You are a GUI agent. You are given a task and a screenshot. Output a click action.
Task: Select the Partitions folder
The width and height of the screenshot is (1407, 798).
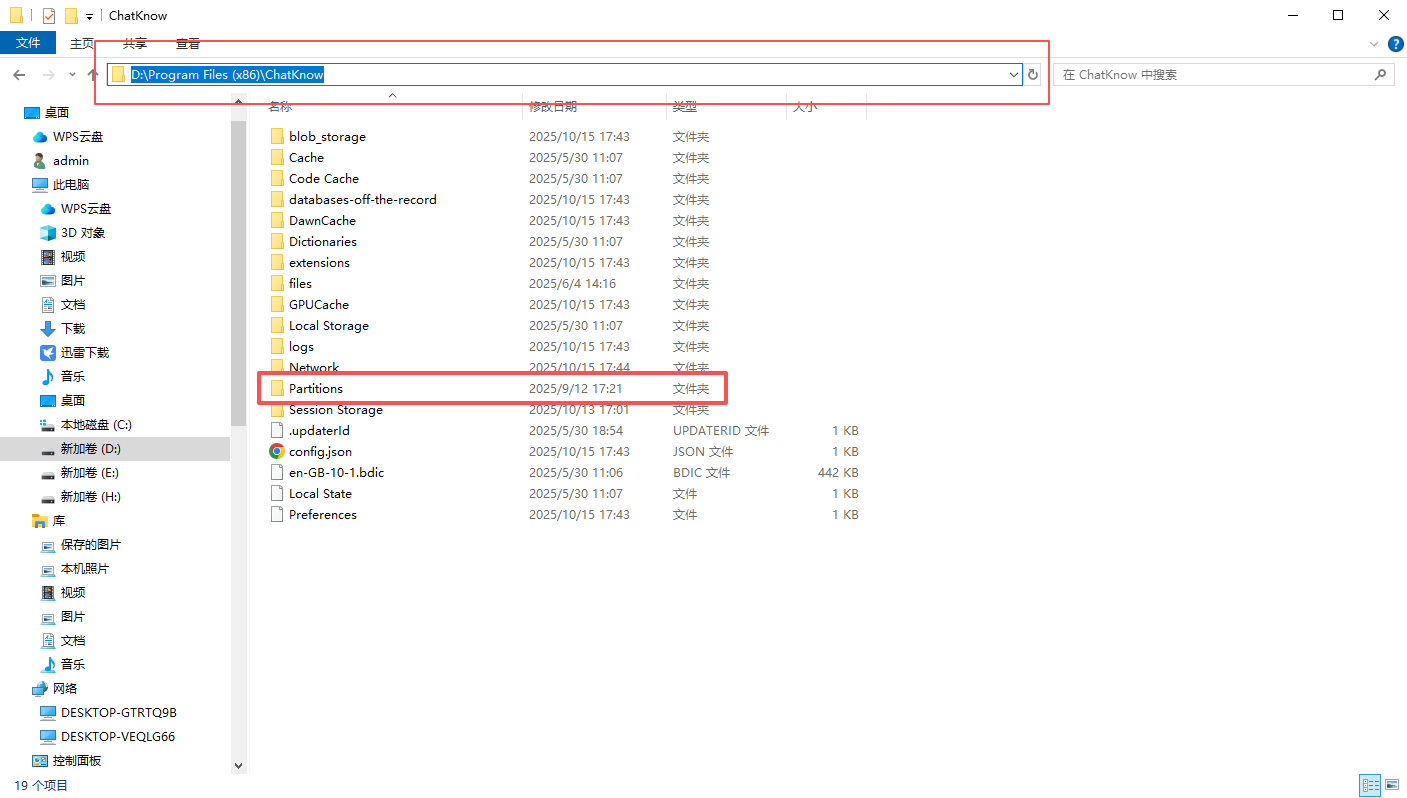[x=316, y=389]
